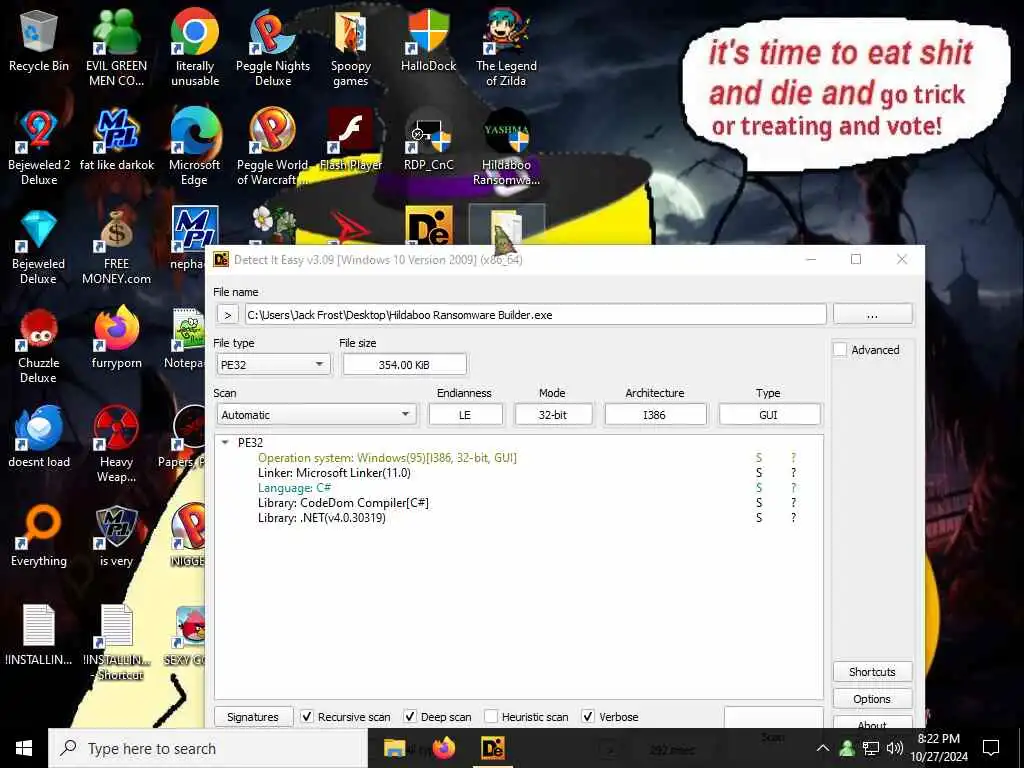The width and height of the screenshot is (1024, 768).
Task: Launch Microsoft Edge desktop shortcut
Action: (x=195, y=146)
